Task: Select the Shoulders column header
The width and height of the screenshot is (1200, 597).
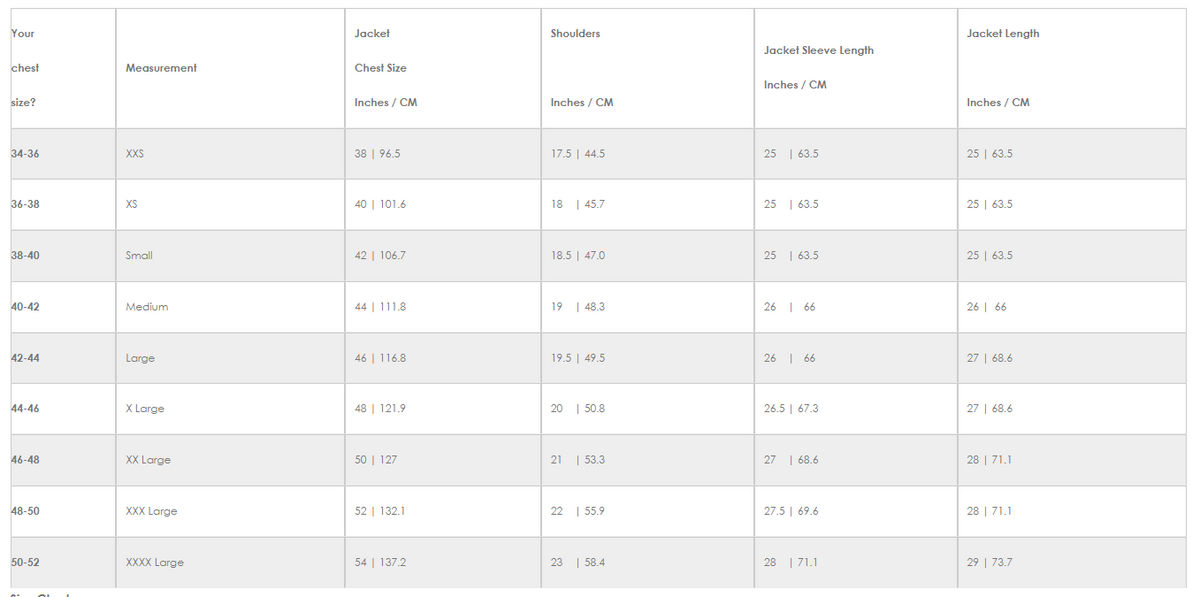Action: pyautogui.click(x=575, y=34)
